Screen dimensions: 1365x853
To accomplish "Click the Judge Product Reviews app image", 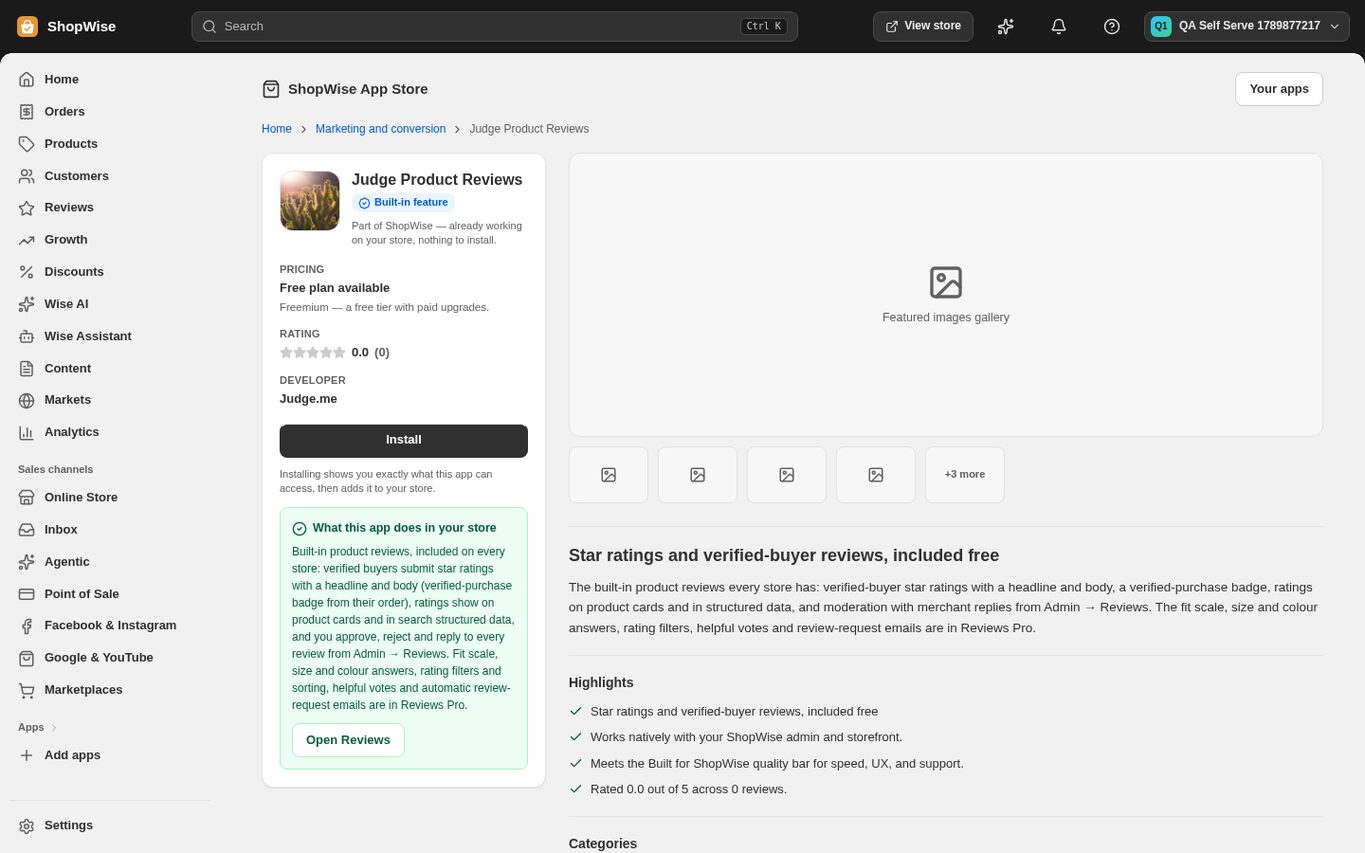I will click(310, 201).
